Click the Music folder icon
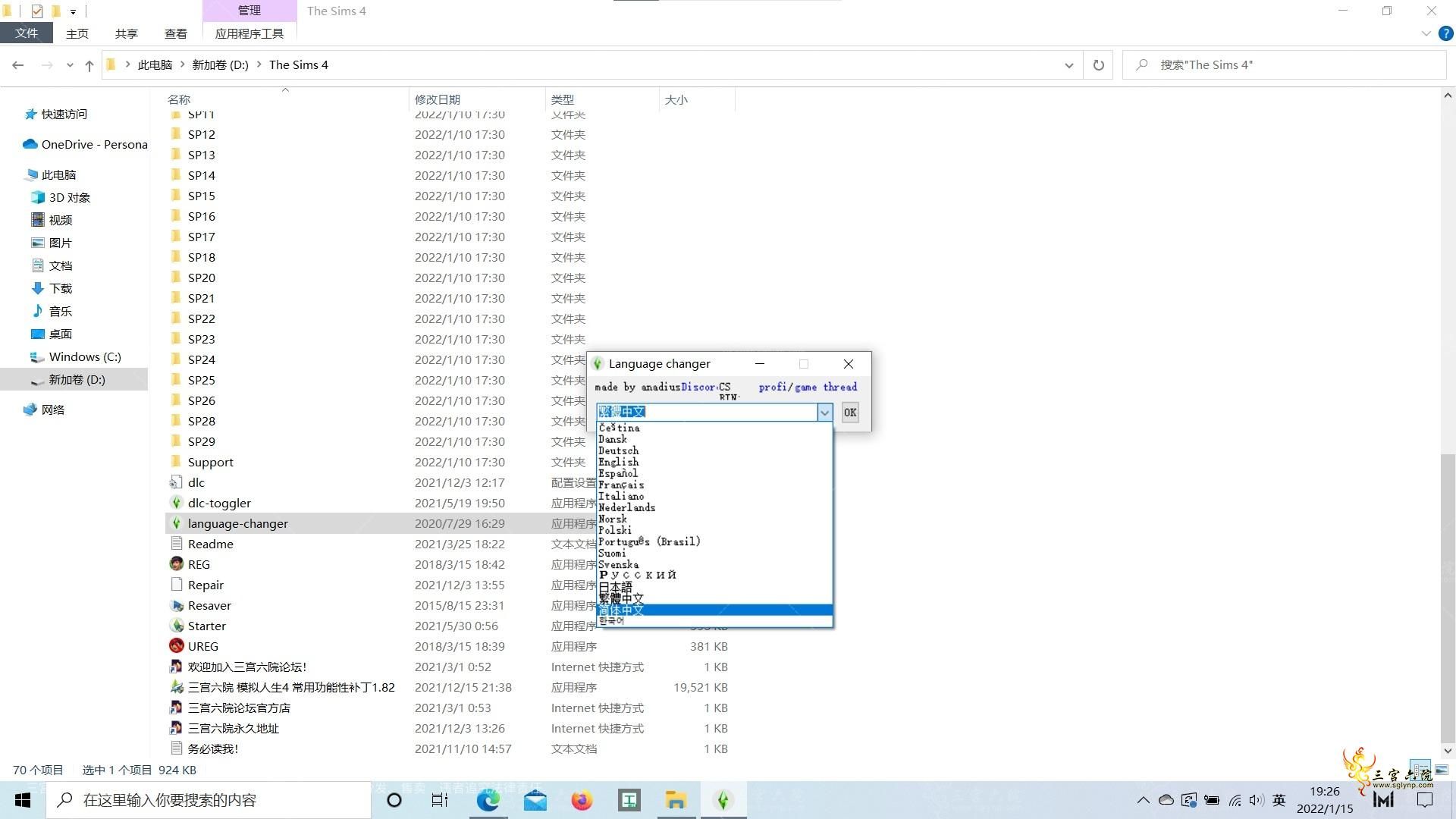1456x819 pixels. [x=38, y=311]
